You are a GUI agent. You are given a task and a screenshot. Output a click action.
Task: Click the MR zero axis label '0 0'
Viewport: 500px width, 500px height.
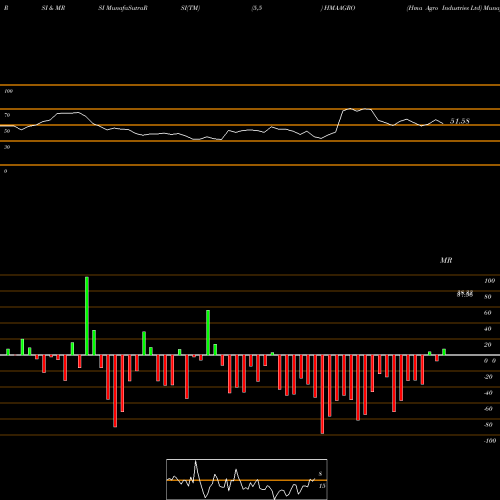(490, 361)
